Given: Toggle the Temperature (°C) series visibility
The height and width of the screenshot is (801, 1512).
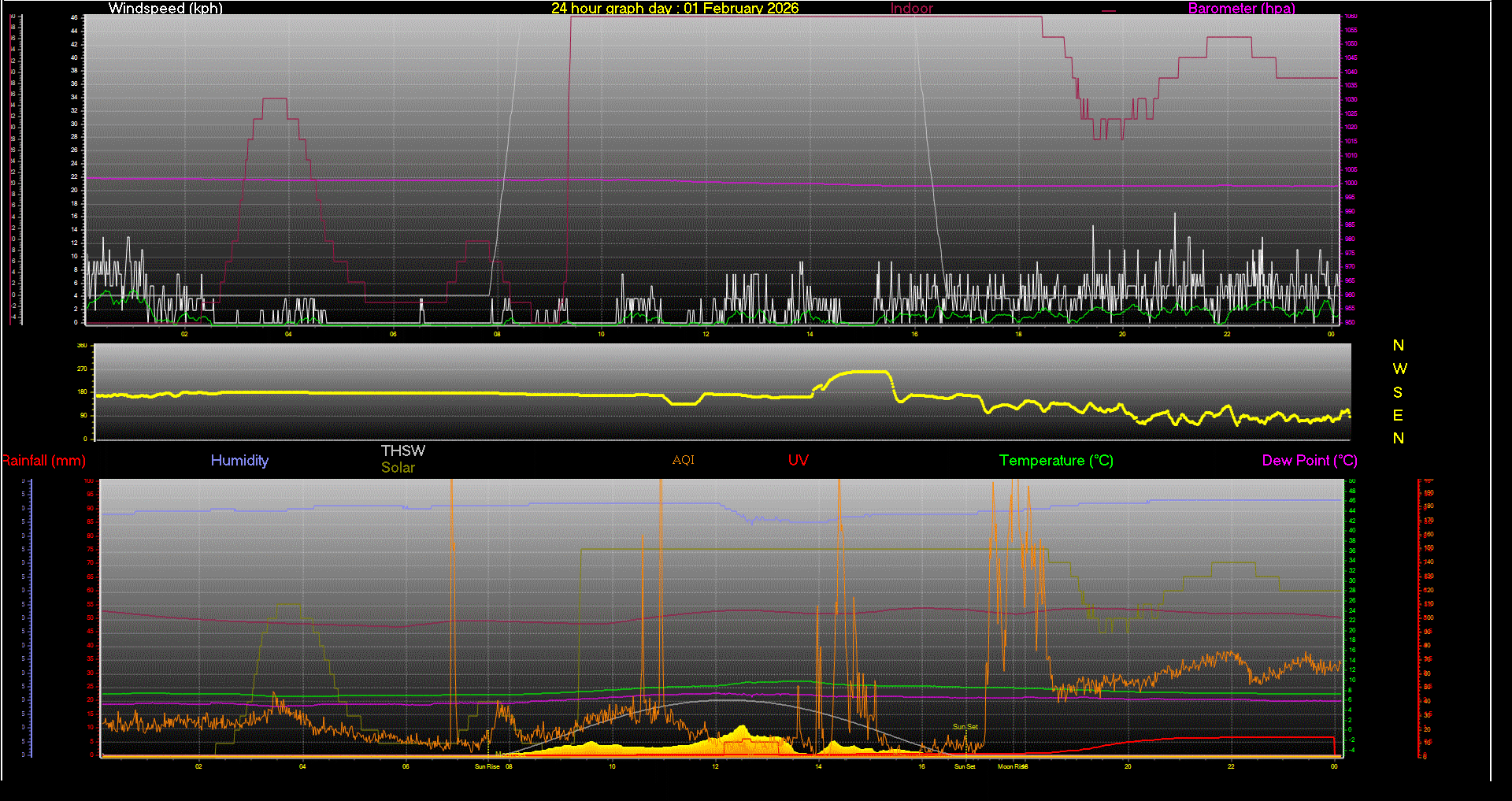Looking at the screenshot, I should (x=1056, y=461).
